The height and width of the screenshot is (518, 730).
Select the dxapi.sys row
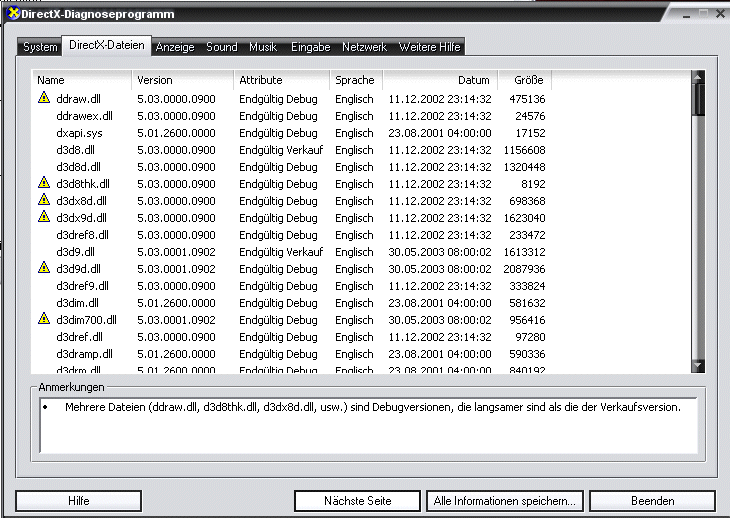tap(291, 133)
